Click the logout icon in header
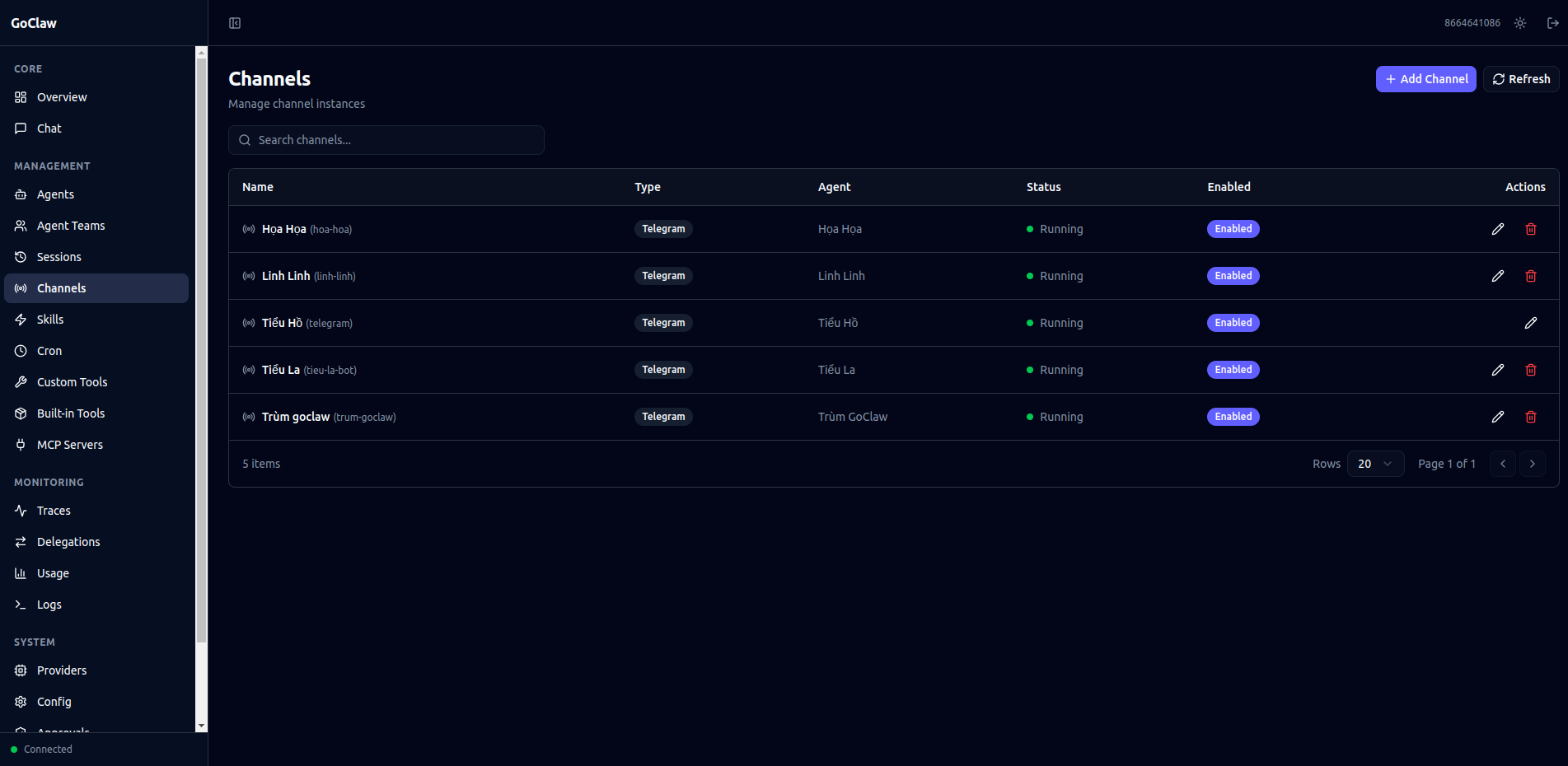1568x766 pixels. [1552, 23]
